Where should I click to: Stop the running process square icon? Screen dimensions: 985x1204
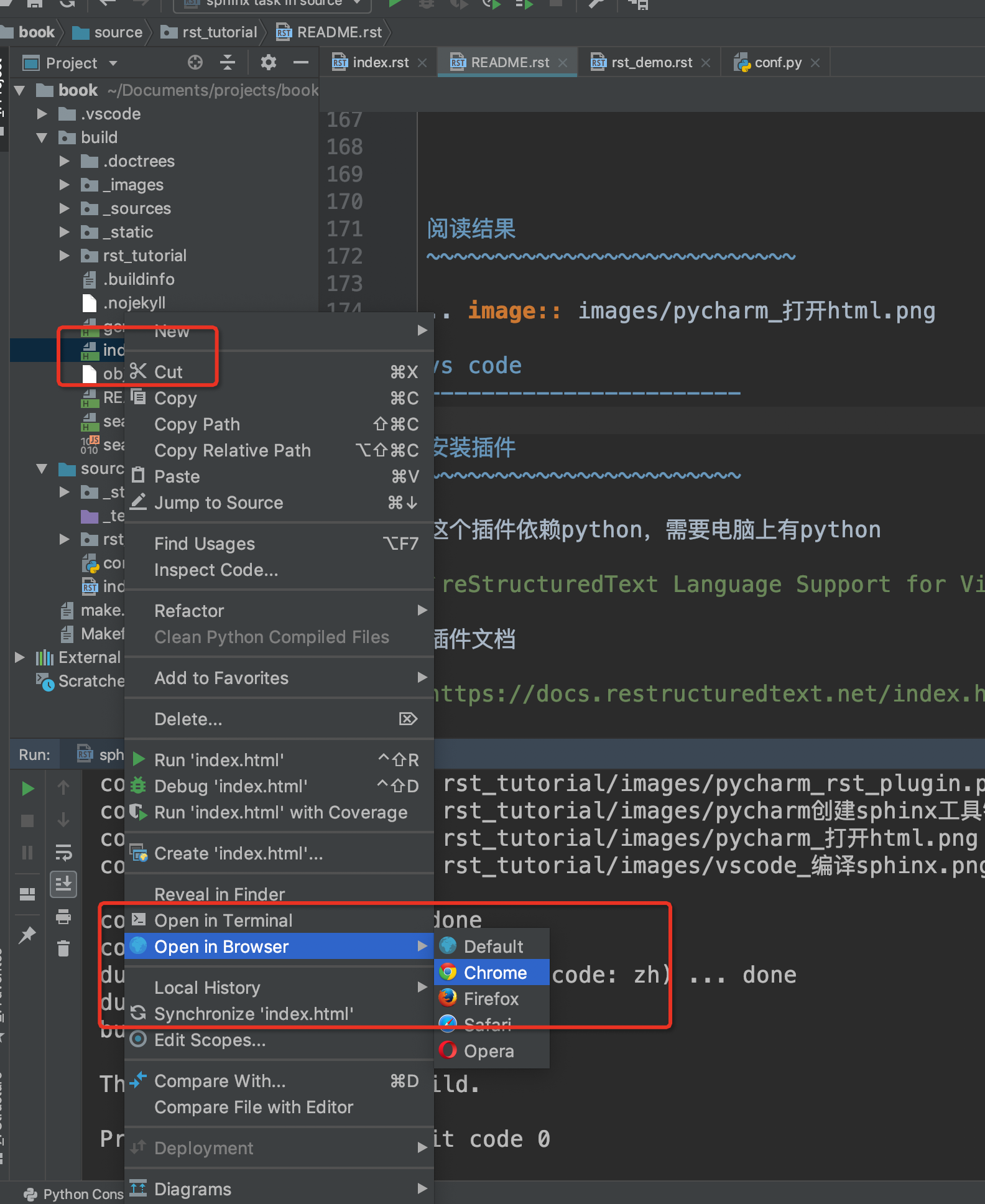[27, 821]
